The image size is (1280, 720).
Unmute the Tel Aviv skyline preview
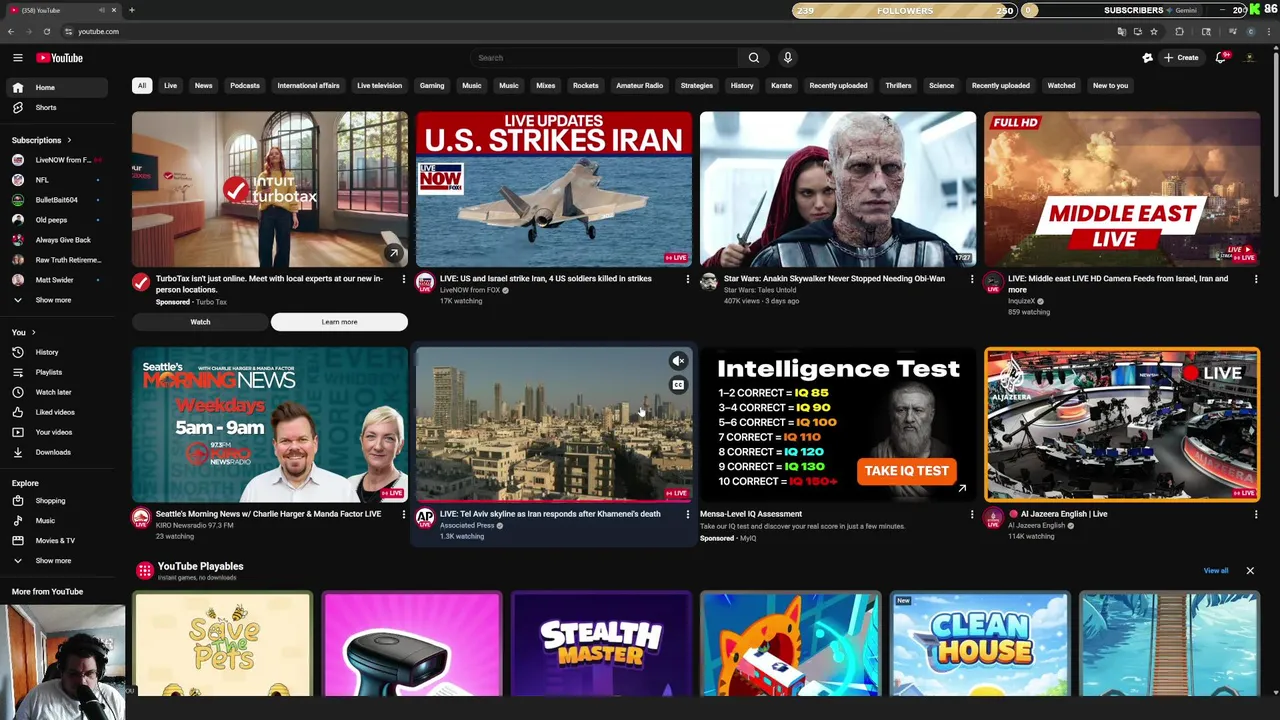(x=678, y=361)
